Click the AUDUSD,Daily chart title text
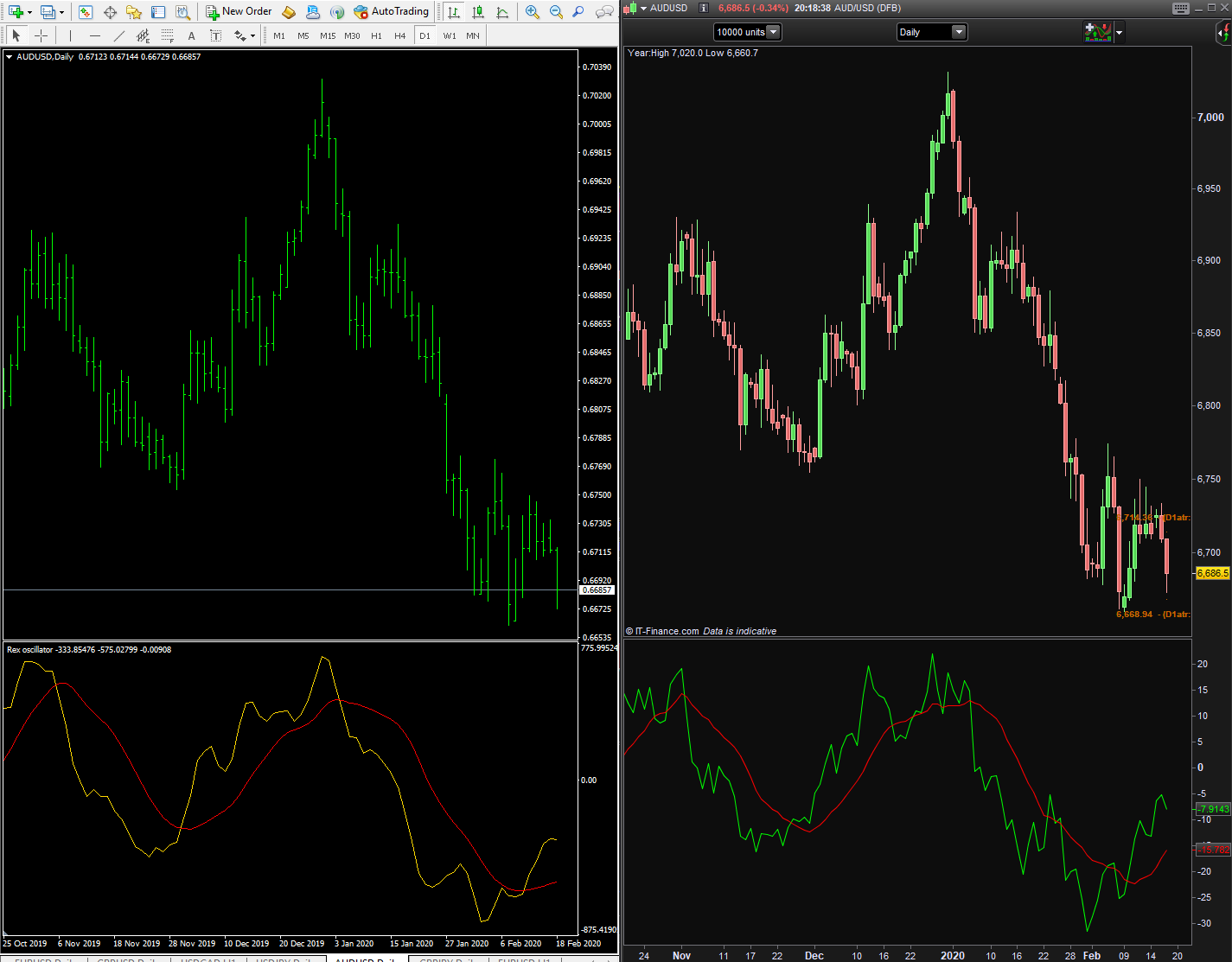 (x=45, y=57)
